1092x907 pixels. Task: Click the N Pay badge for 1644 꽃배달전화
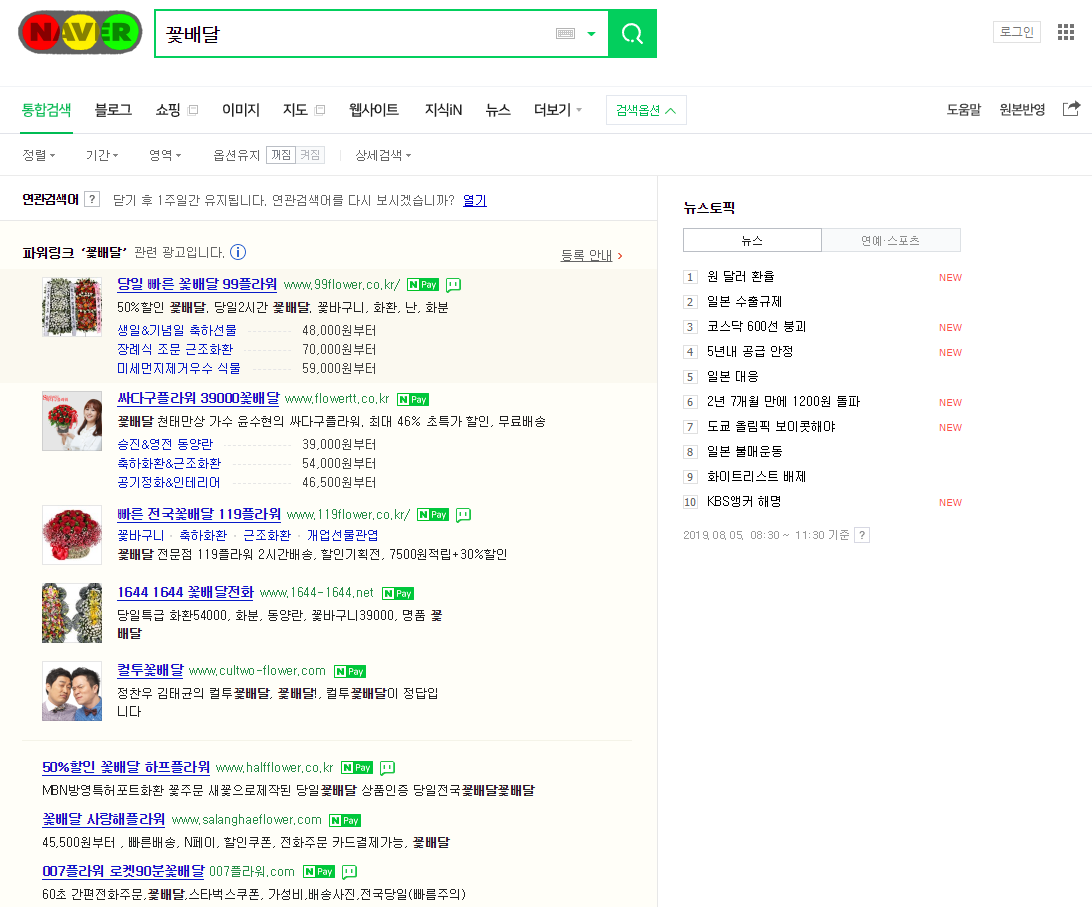pyautogui.click(x=398, y=594)
